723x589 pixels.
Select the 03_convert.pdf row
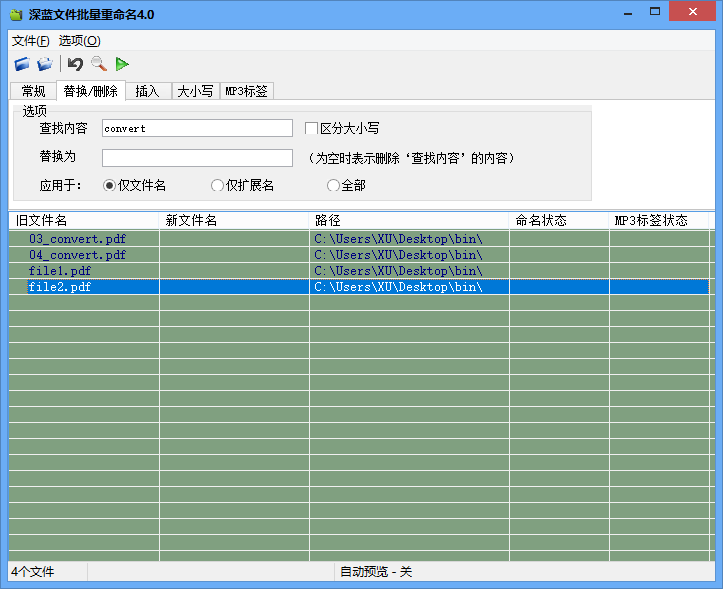tap(359, 239)
